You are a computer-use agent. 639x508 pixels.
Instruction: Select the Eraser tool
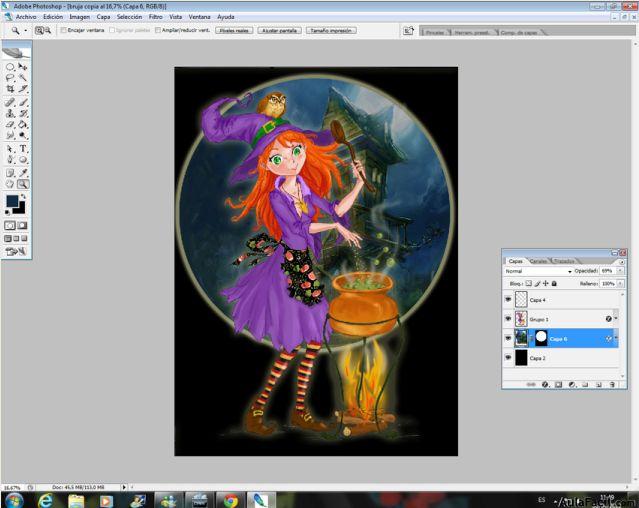(x=10, y=124)
